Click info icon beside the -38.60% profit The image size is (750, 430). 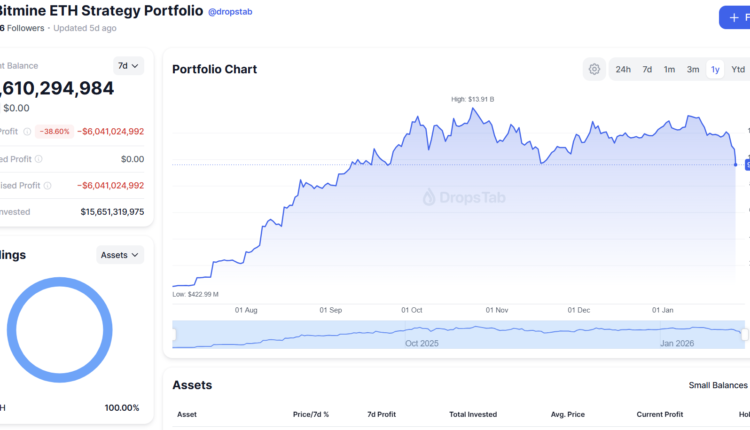point(26,131)
